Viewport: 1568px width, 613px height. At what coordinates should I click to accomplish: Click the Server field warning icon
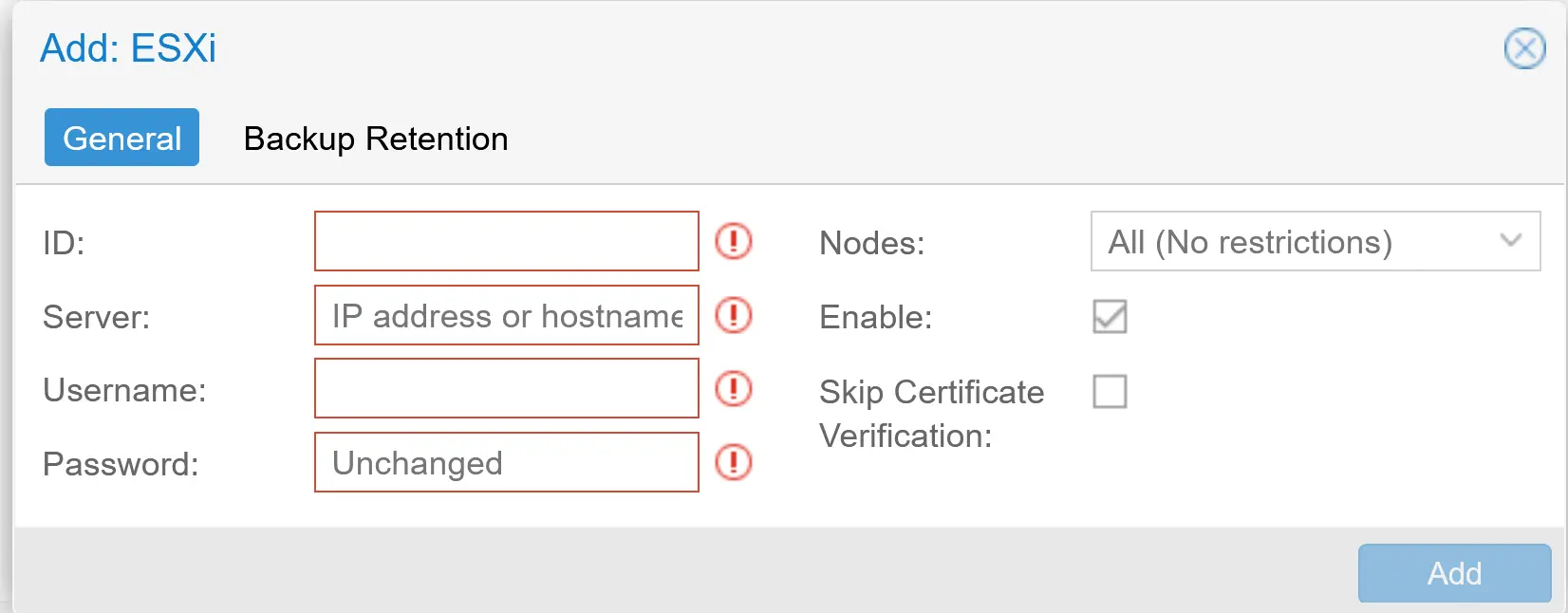734,316
